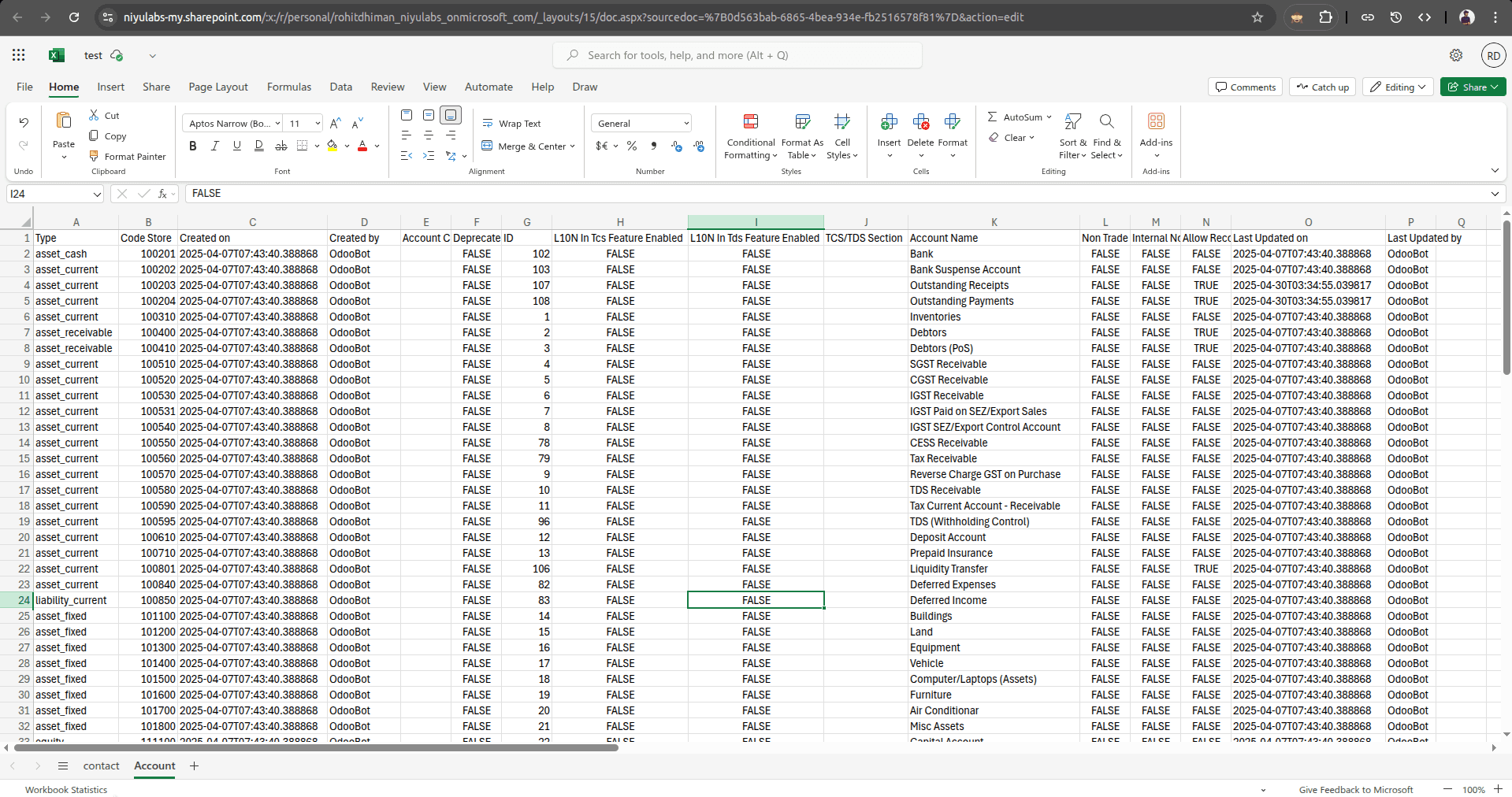Toggle Italic formatting
This screenshot has width=1512, height=797.
tap(215, 146)
